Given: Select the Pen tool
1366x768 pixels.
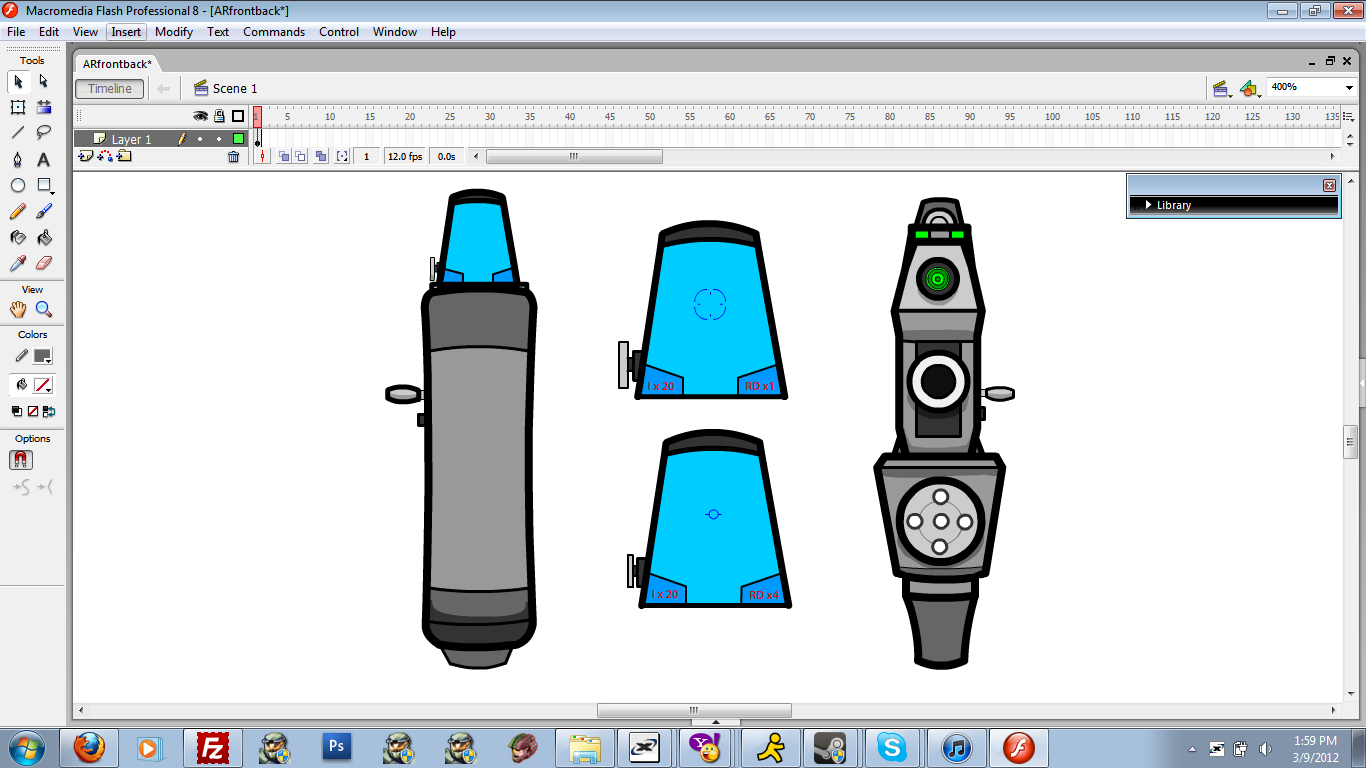Looking at the screenshot, I should (18, 160).
